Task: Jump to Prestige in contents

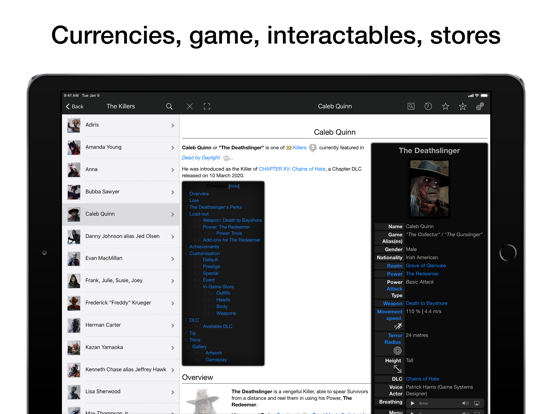Action: (x=211, y=266)
